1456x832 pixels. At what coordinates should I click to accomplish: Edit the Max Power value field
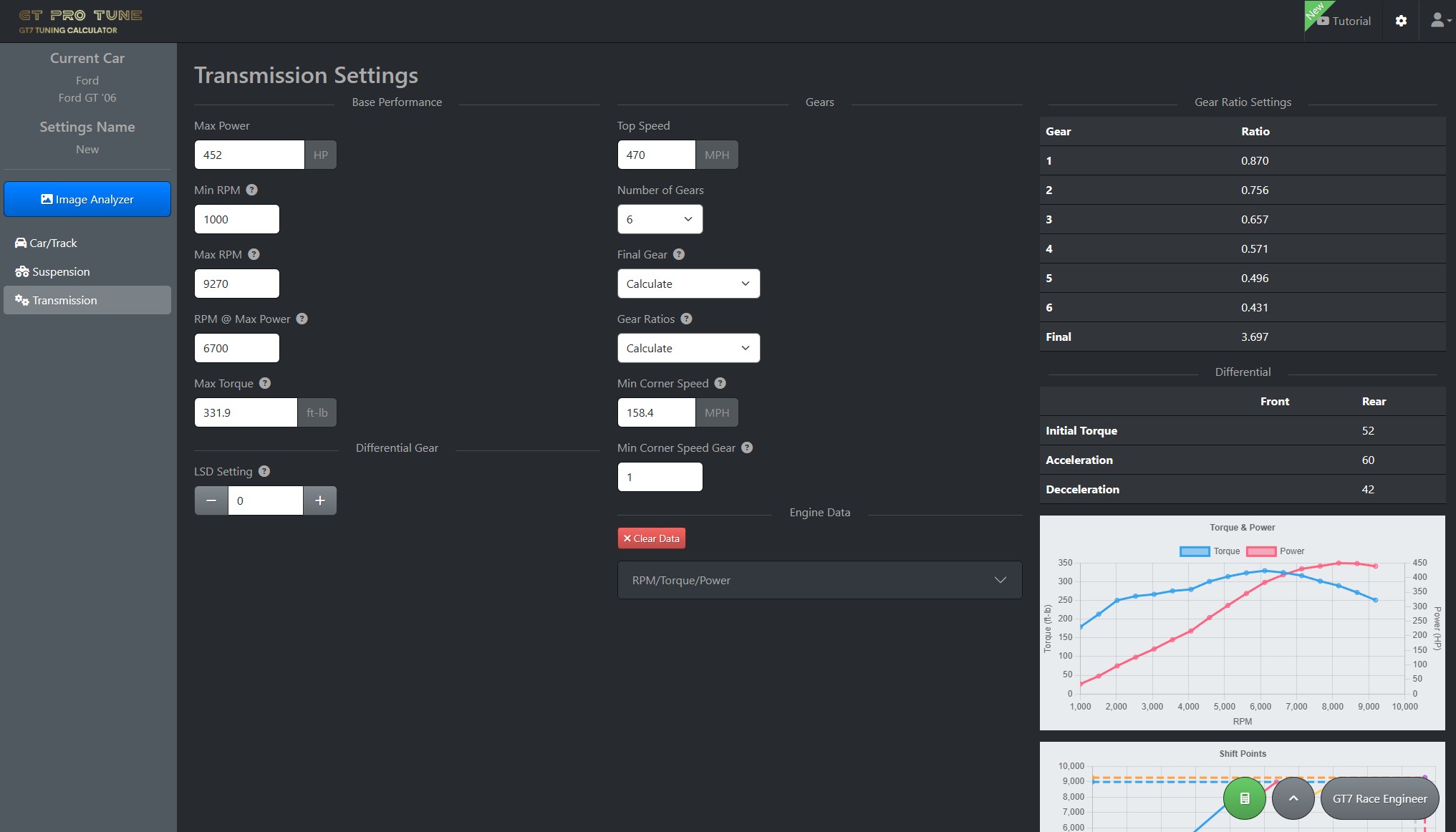point(249,154)
